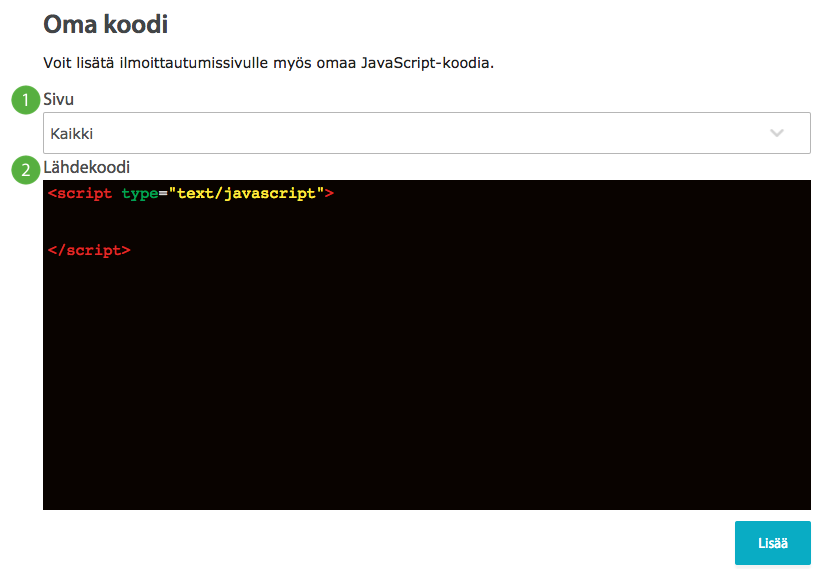Open the Sivu dropdown menu
This screenshot has width=827, height=580.
point(427,133)
